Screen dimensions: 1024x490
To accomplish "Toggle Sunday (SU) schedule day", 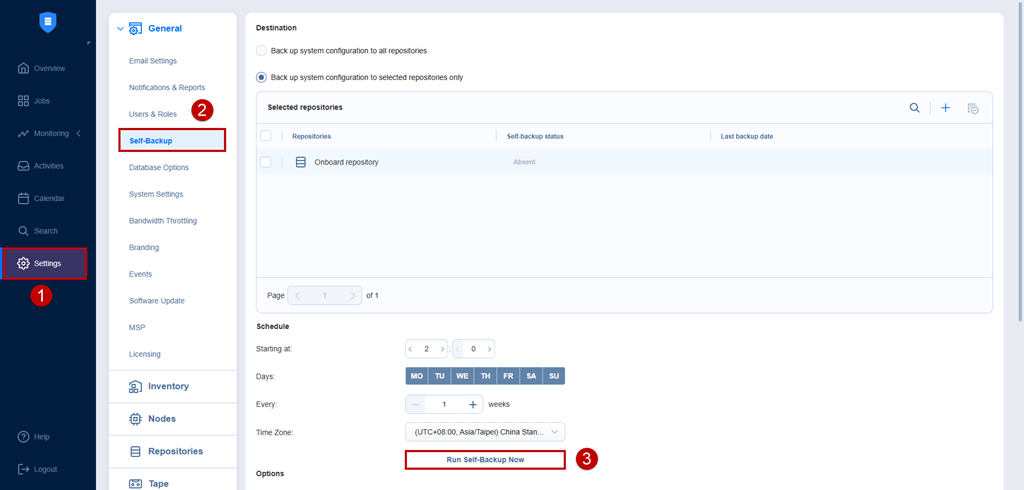I will [554, 376].
